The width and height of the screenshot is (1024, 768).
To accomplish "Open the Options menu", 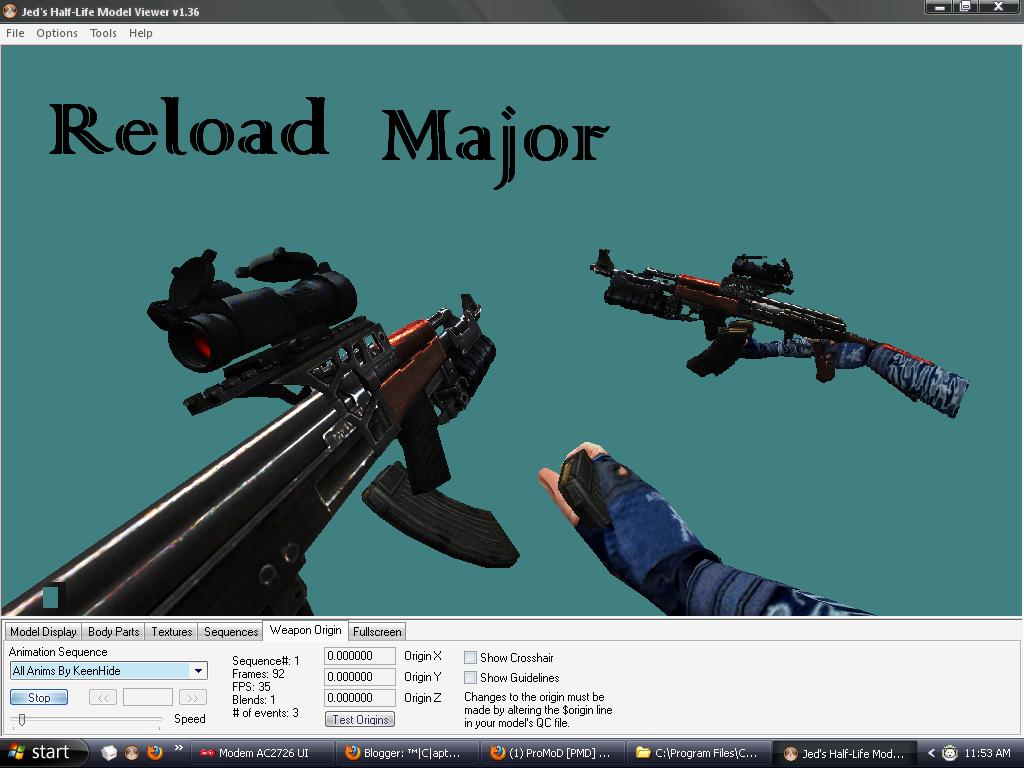I will pos(56,33).
